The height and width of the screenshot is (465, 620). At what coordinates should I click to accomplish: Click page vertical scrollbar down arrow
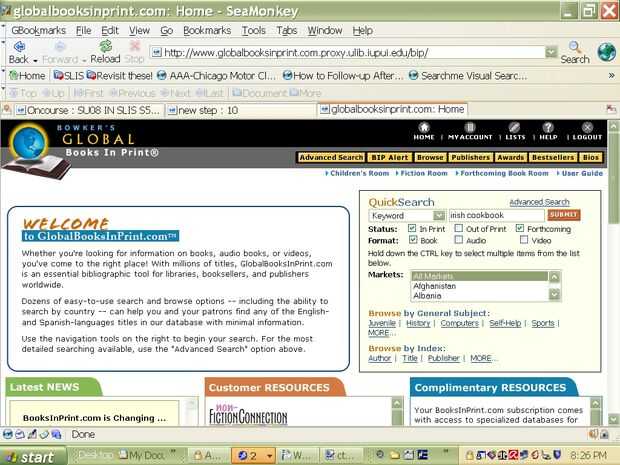click(x=614, y=419)
